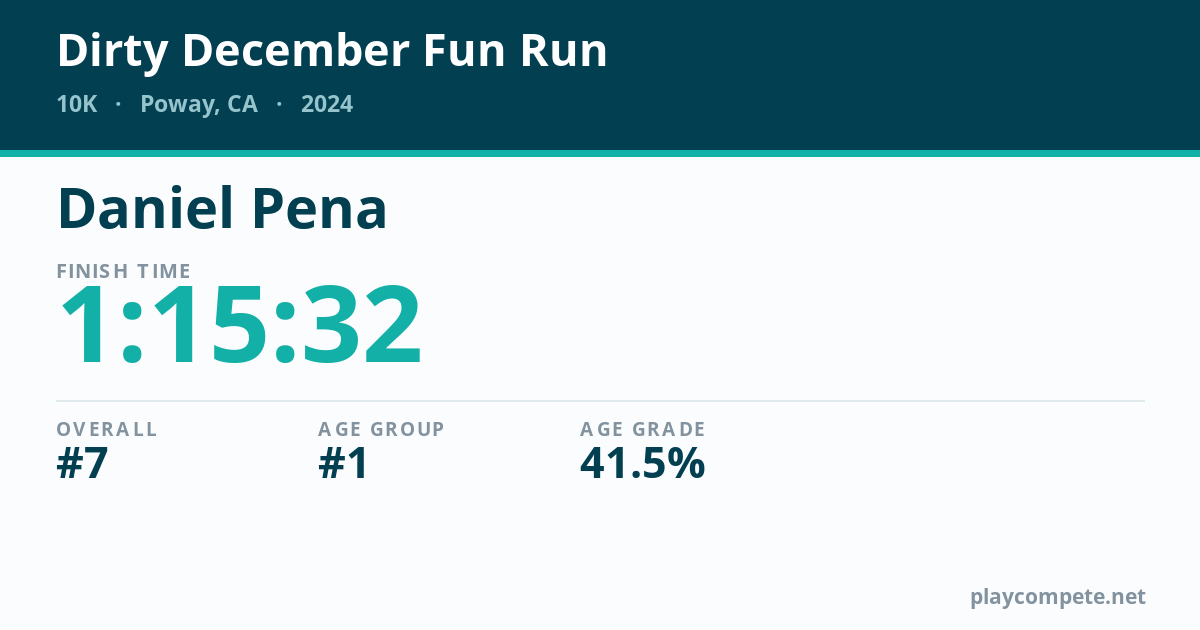The width and height of the screenshot is (1200, 630).
Task: Click the Dirty December Fun Run title
Action: tap(332, 51)
